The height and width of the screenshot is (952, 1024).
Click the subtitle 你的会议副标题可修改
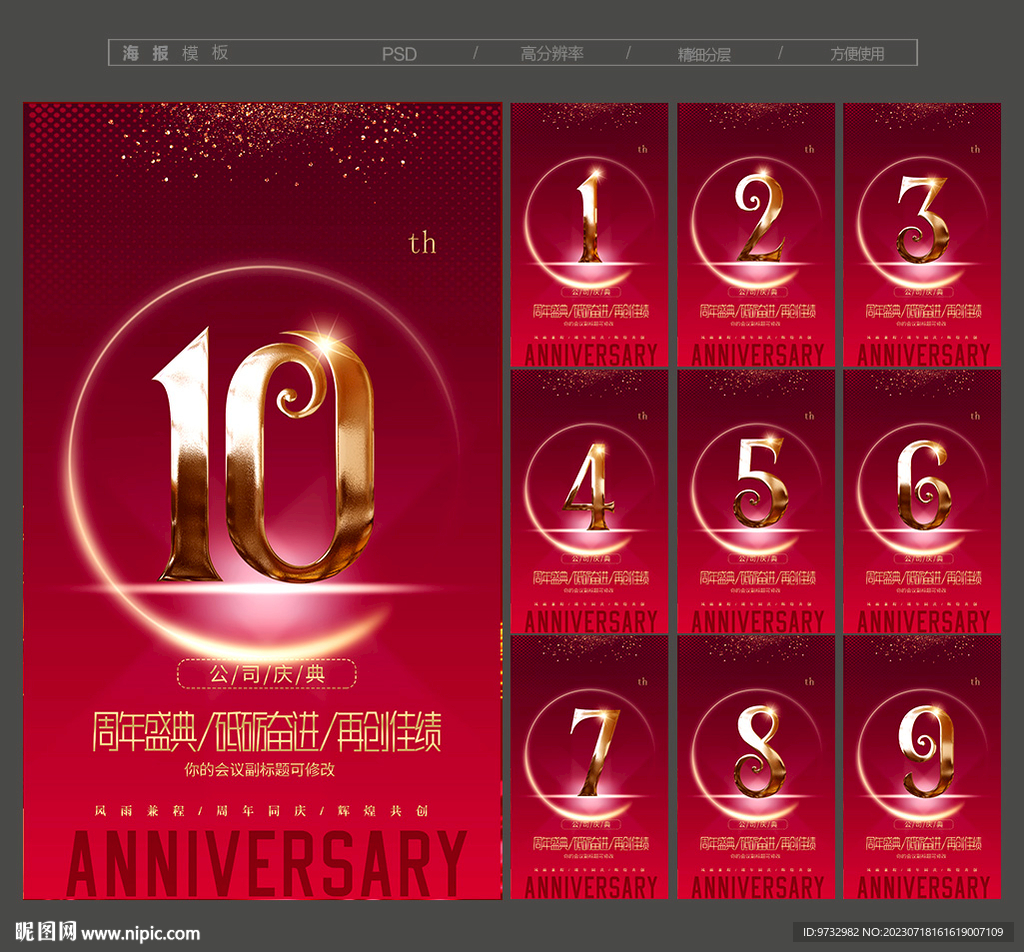(x=259, y=770)
